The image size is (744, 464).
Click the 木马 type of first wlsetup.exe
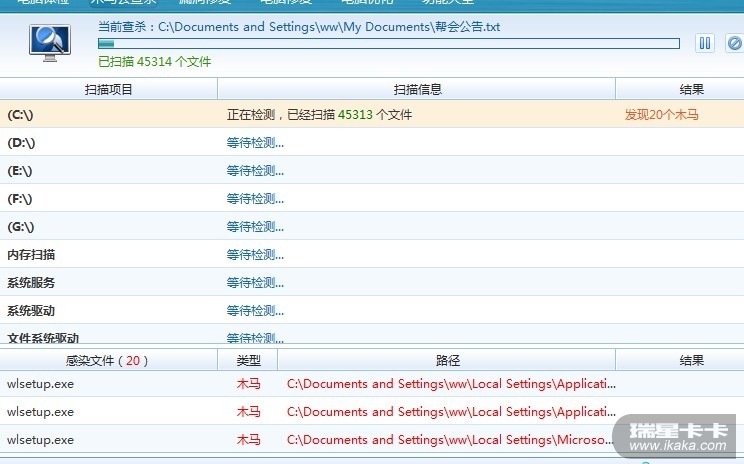[x=248, y=384]
